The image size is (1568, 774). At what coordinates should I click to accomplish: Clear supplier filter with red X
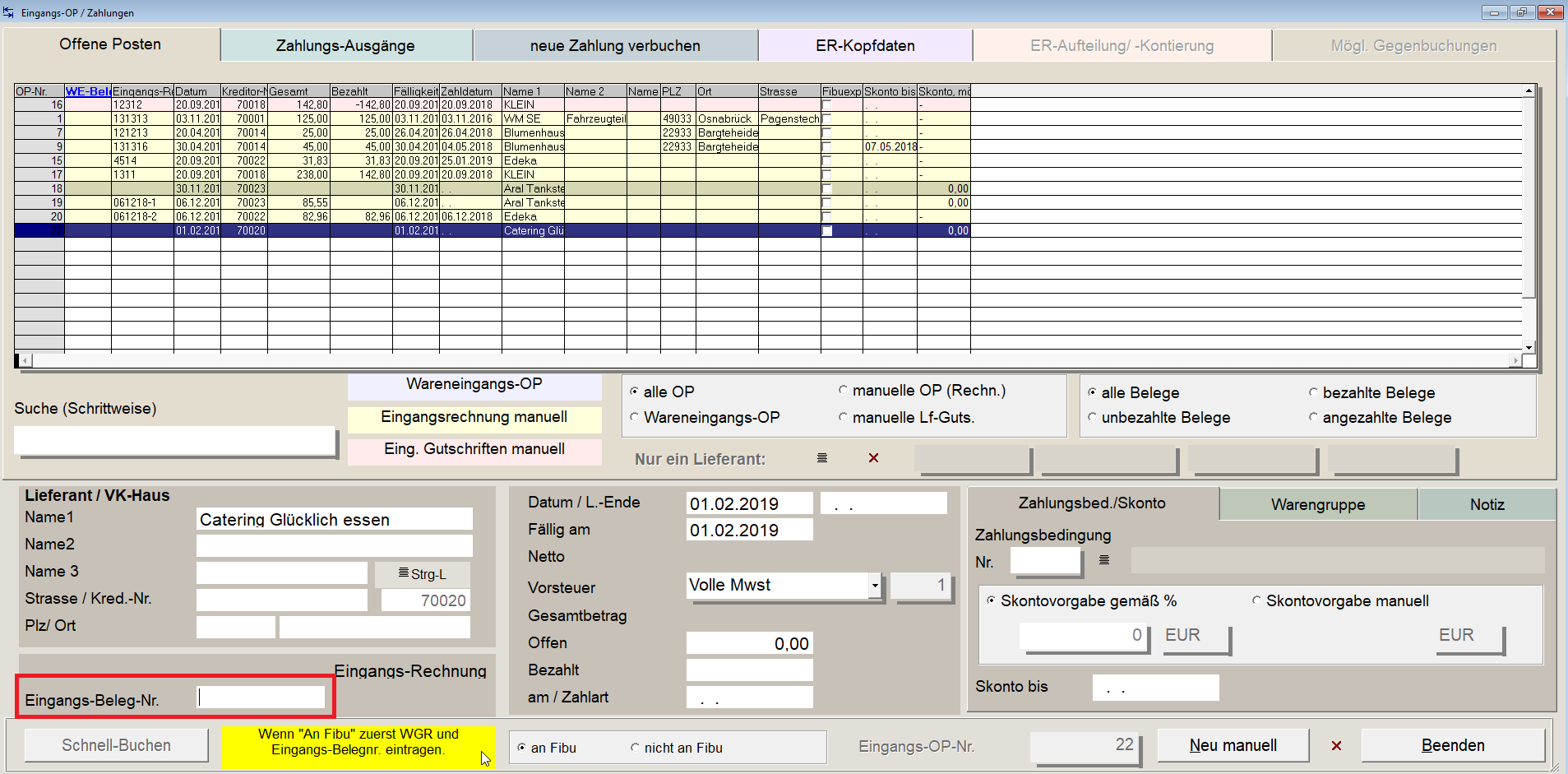click(874, 458)
